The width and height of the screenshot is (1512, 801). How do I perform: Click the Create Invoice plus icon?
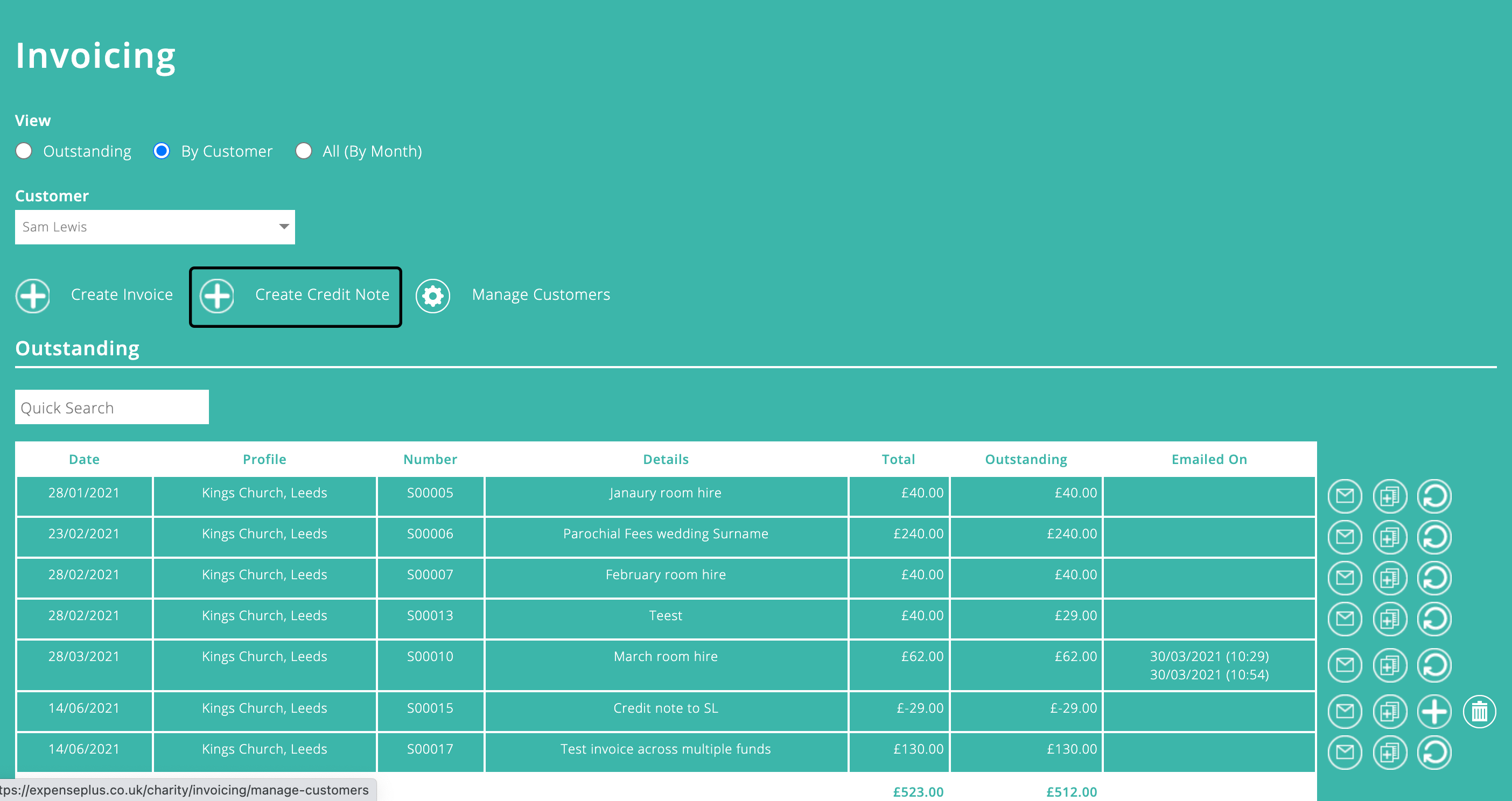tap(33, 296)
